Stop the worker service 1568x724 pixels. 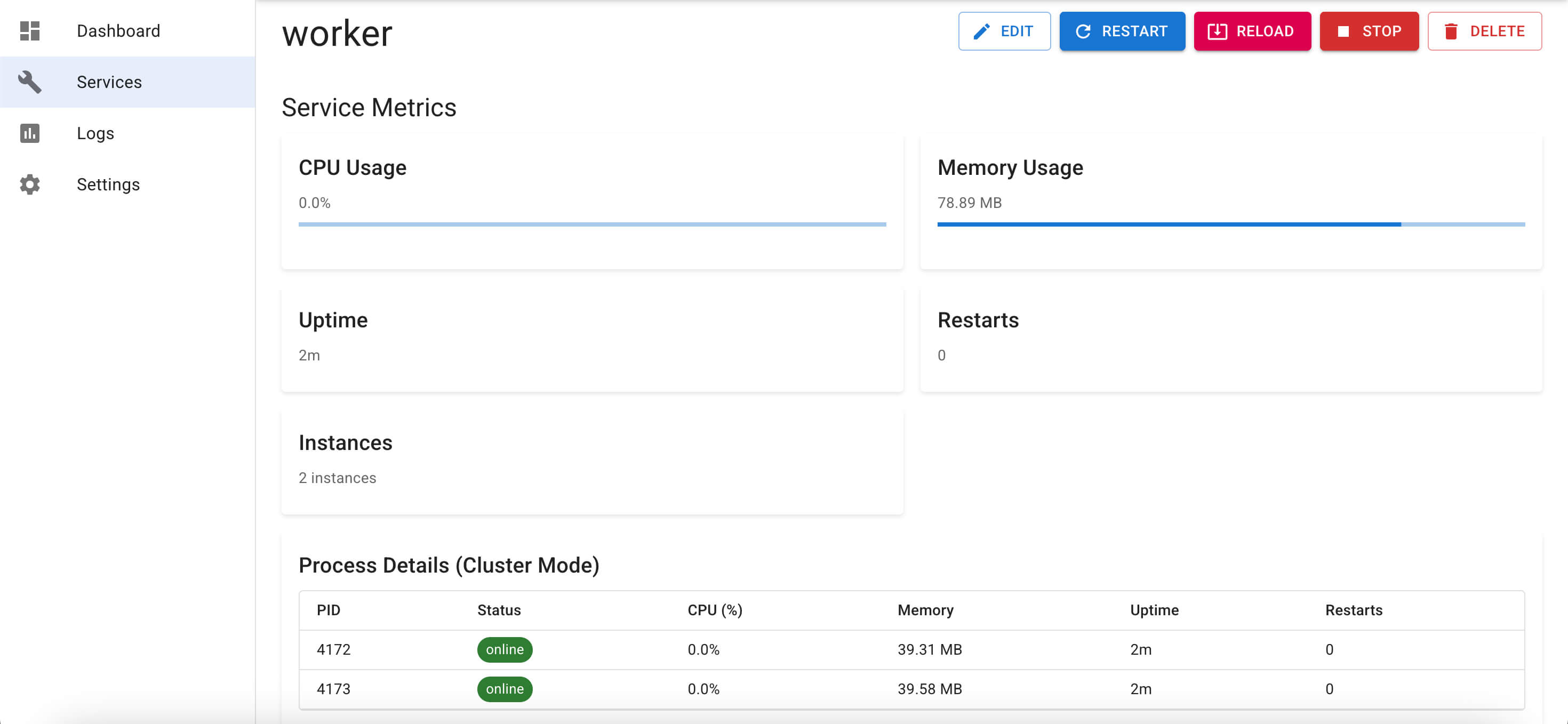[1369, 31]
